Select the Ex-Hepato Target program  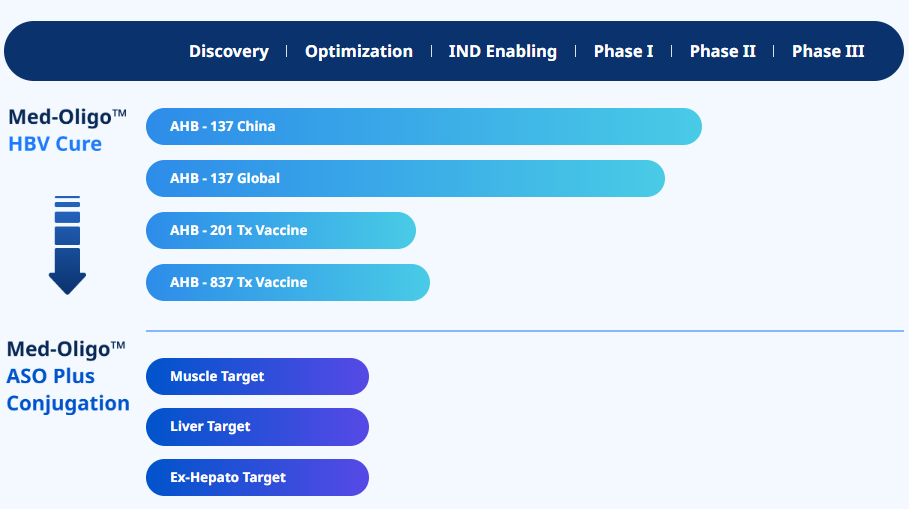(257, 477)
